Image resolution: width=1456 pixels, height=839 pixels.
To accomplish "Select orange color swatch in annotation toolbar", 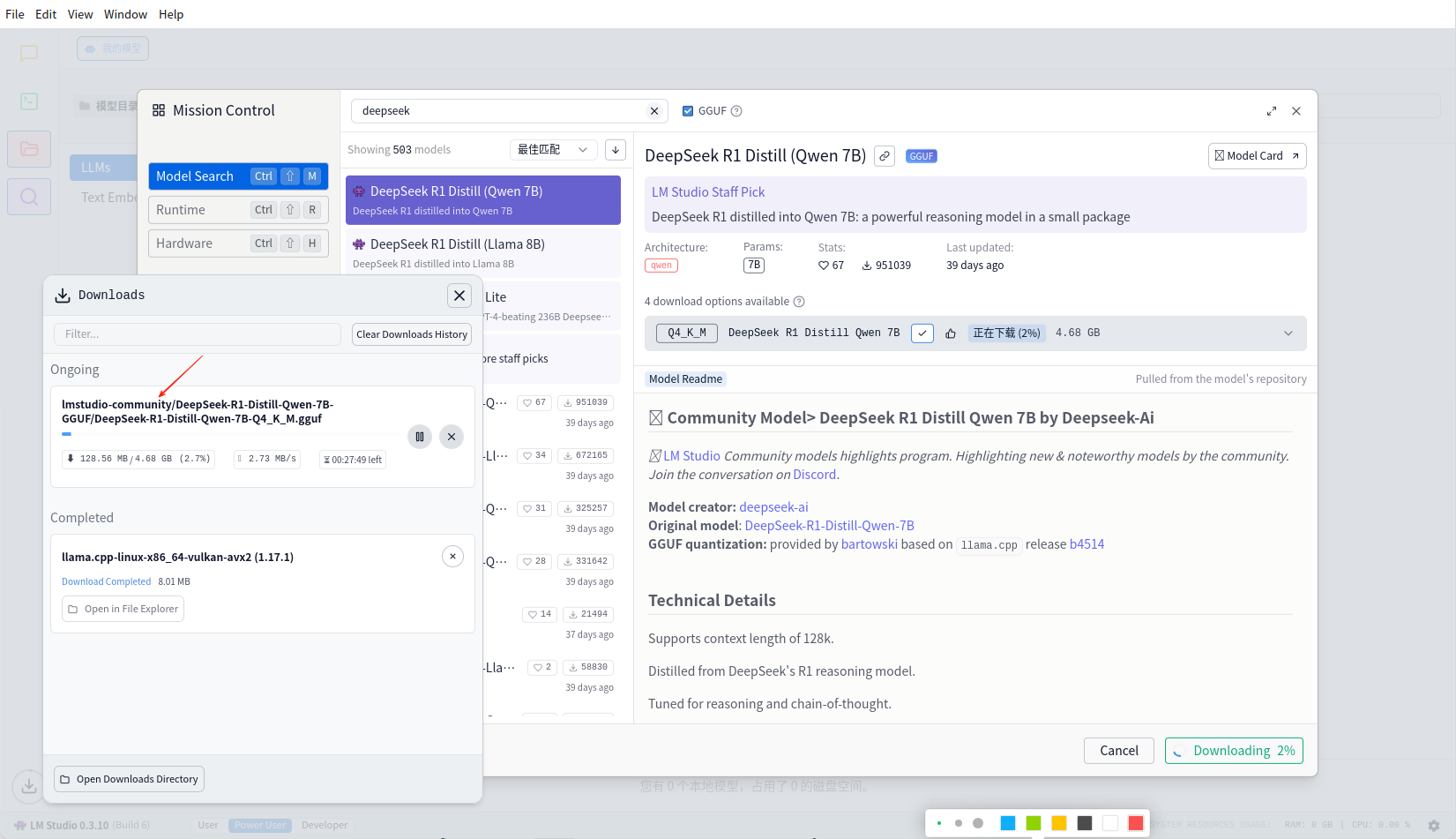I will [1059, 823].
